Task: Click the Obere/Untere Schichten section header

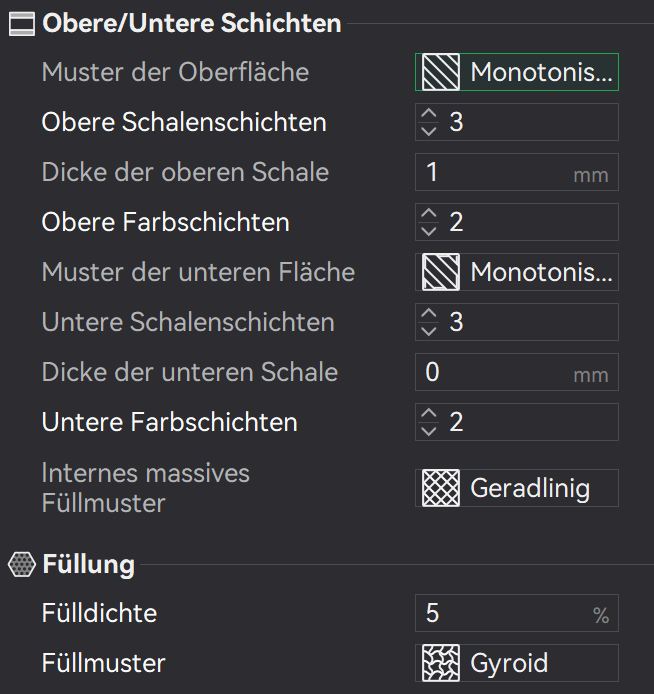Action: point(191,23)
